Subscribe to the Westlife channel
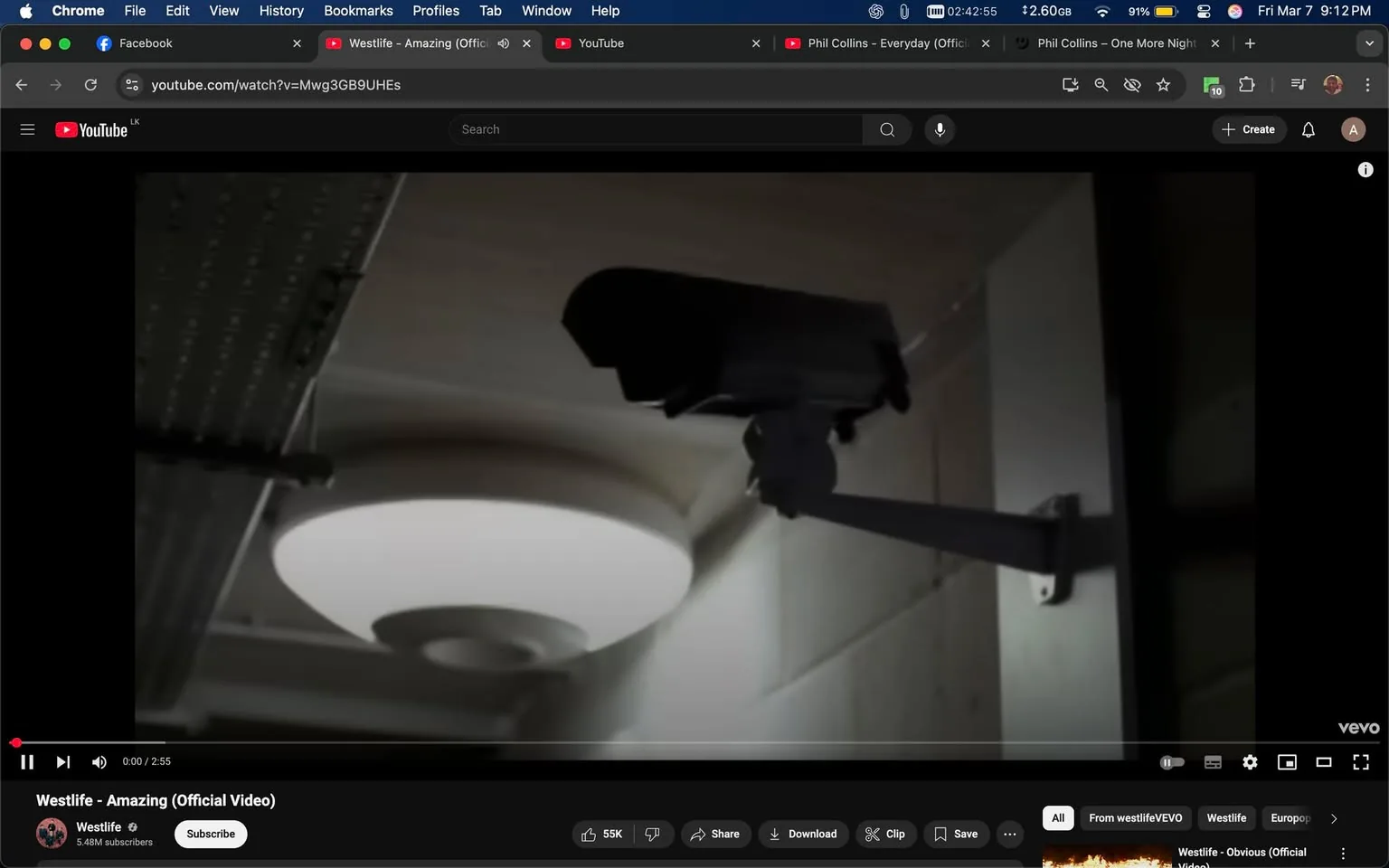This screenshot has width=1389, height=868. point(210,834)
